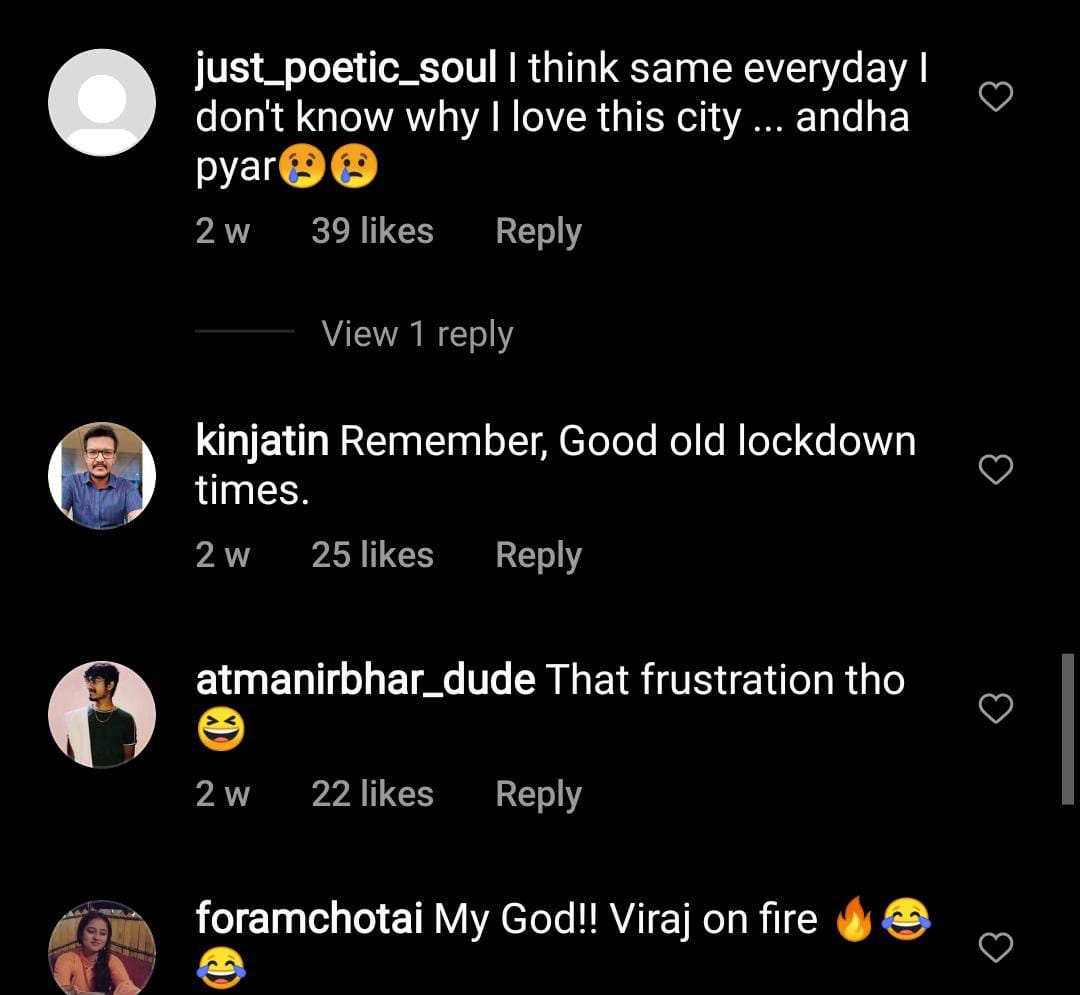1080x995 pixels.
Task: Reply to kinjatin's comment
Action: coord(538,556)
